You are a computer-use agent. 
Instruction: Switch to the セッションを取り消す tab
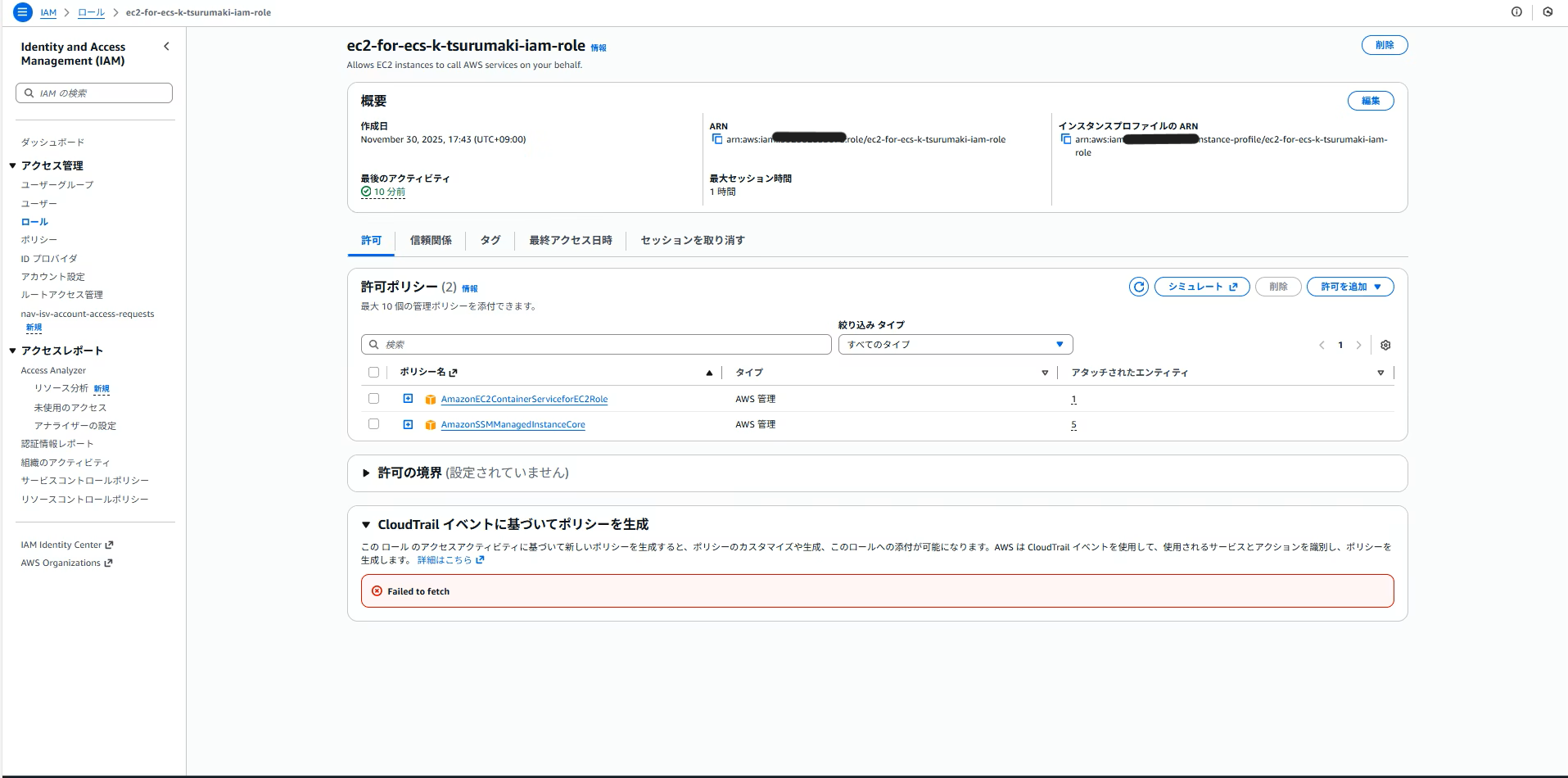pos(693,241)
